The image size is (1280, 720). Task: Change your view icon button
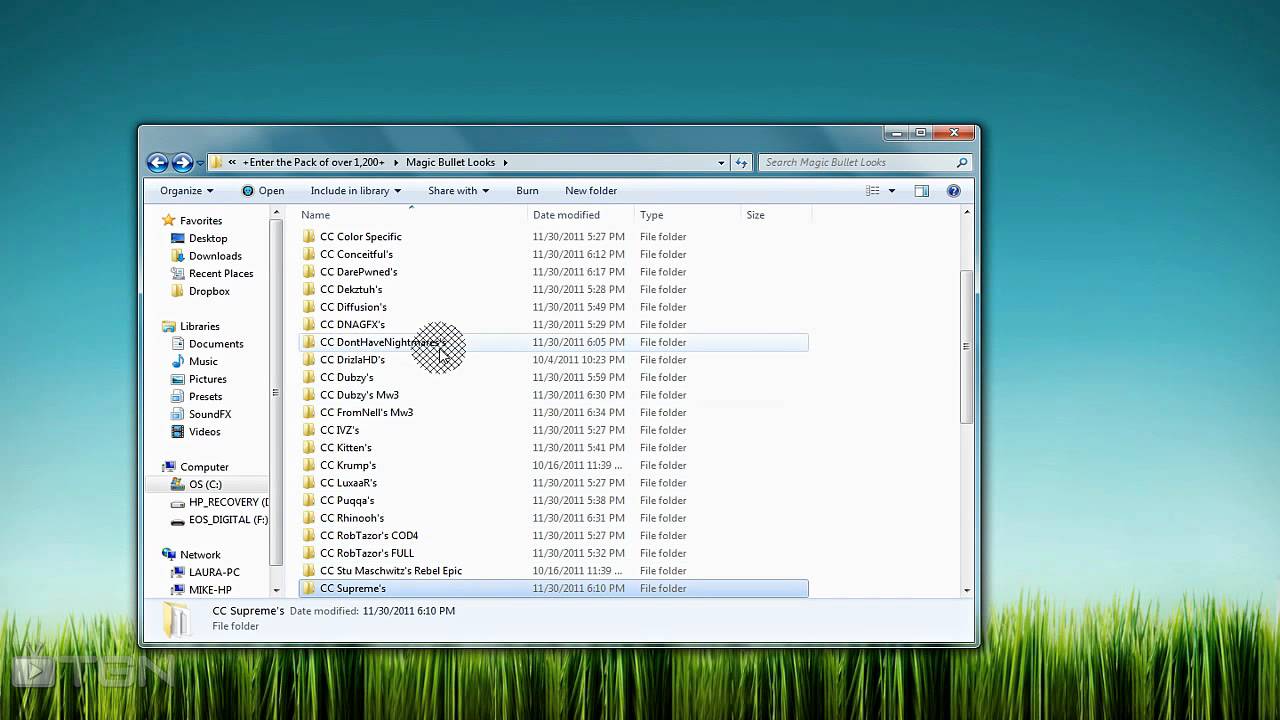[873, 190]
